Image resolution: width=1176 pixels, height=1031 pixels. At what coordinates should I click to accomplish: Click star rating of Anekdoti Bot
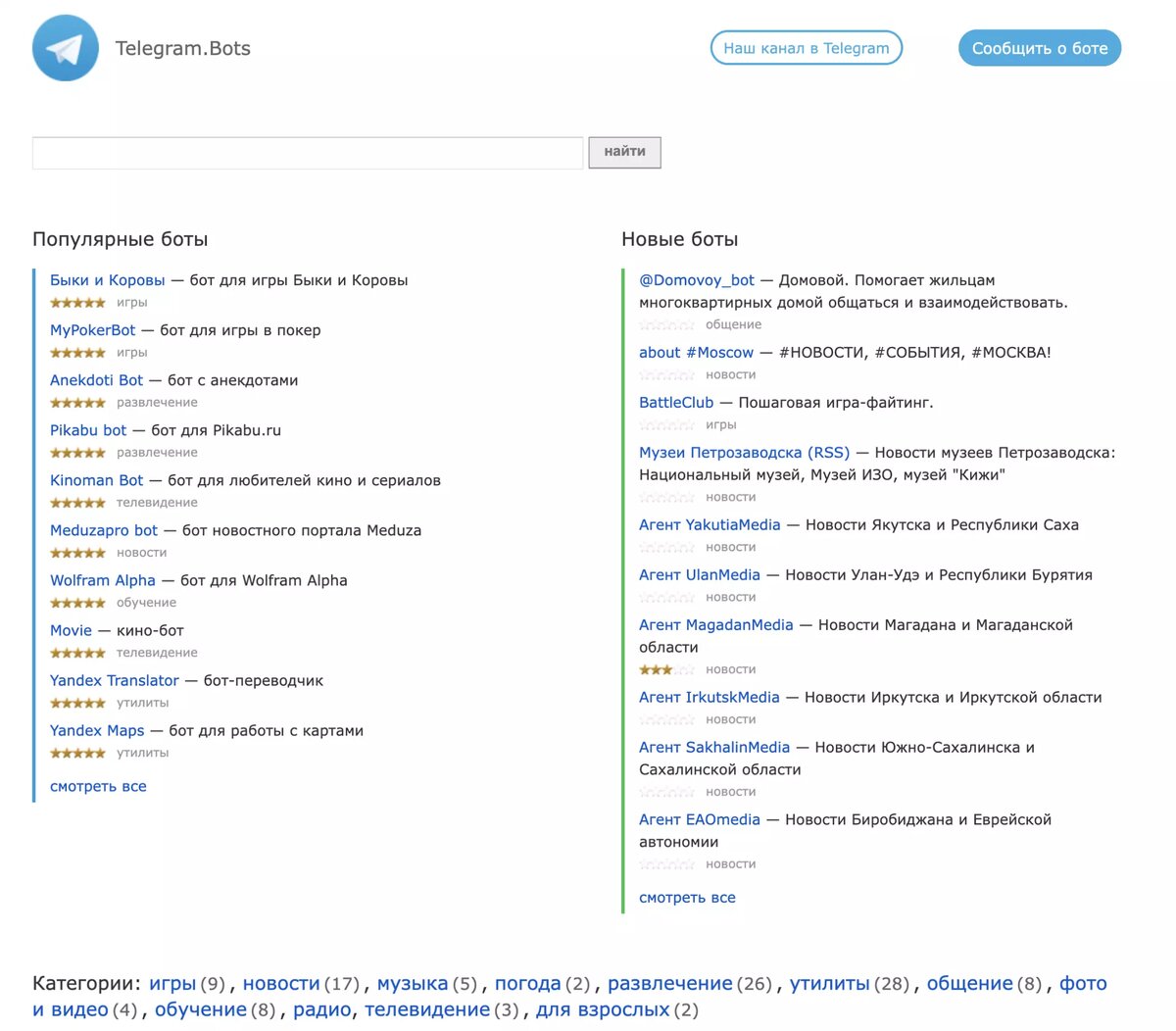coord(77,403)
